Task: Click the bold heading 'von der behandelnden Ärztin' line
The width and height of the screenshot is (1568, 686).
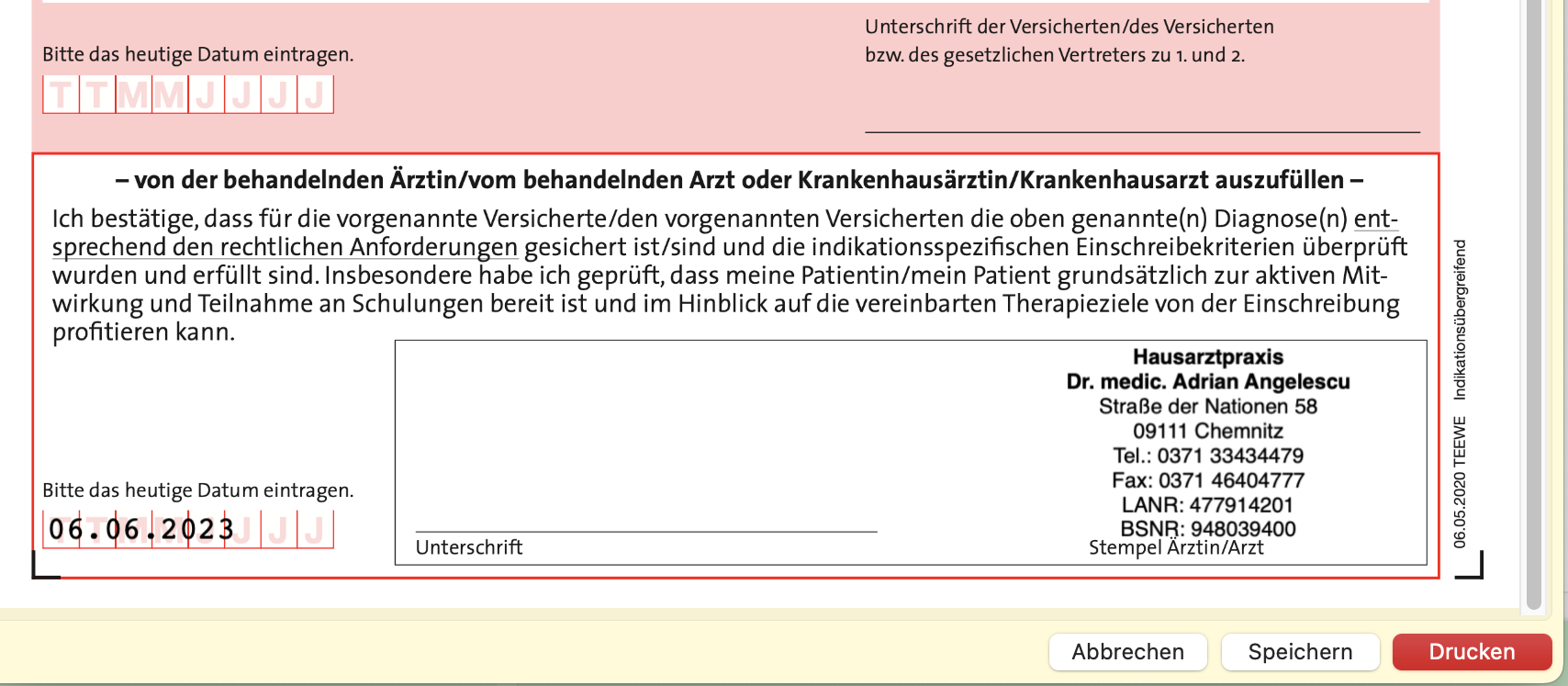Action: click(x=739, y=180)
